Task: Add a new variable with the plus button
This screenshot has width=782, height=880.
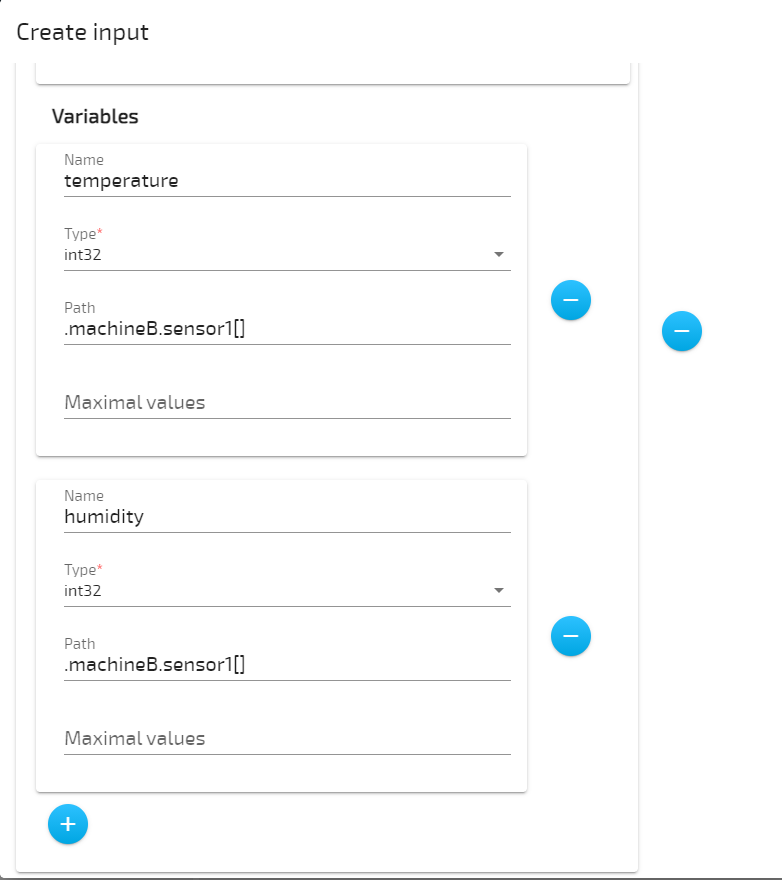Action: 67,824
